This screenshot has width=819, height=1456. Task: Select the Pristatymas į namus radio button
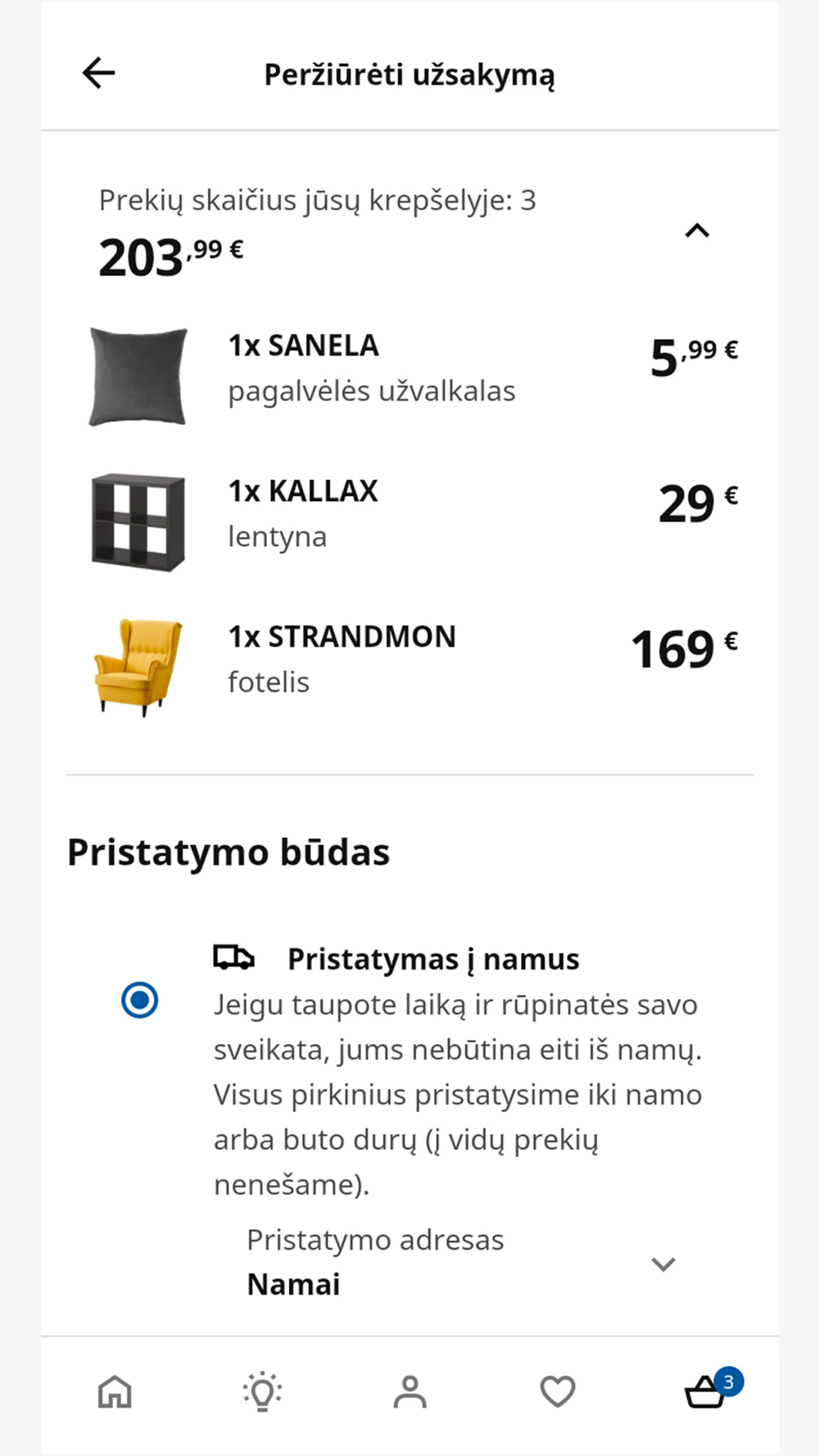click(x=140, y=1000)
